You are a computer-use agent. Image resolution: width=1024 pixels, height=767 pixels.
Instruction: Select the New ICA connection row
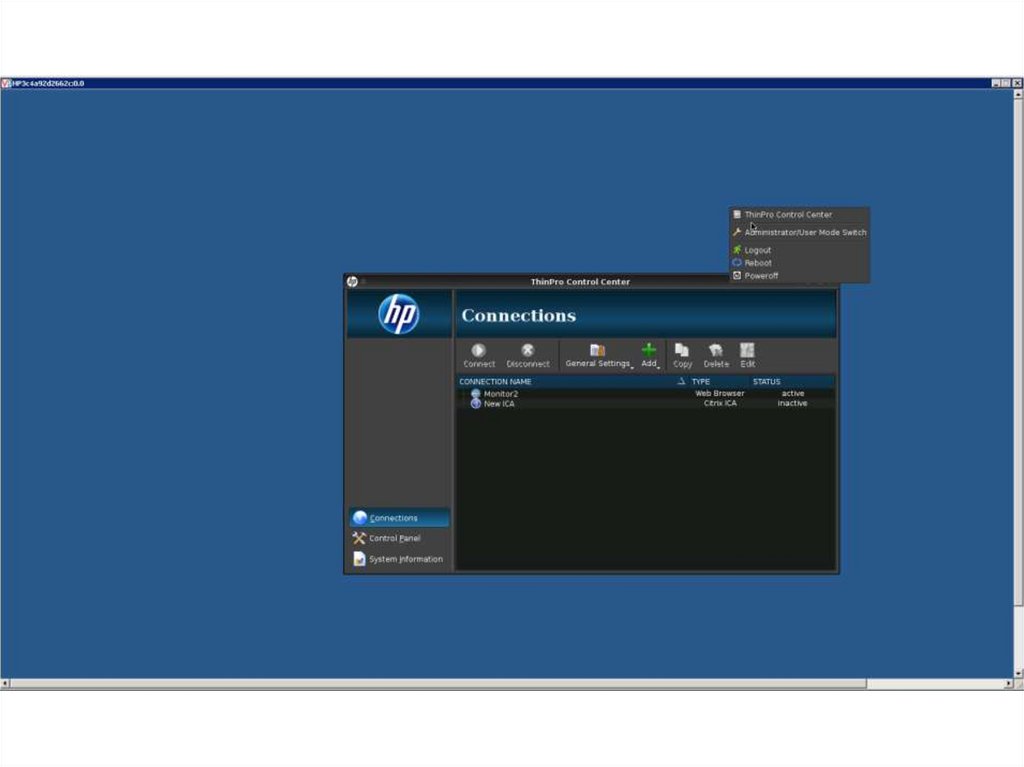click(645, 404)
